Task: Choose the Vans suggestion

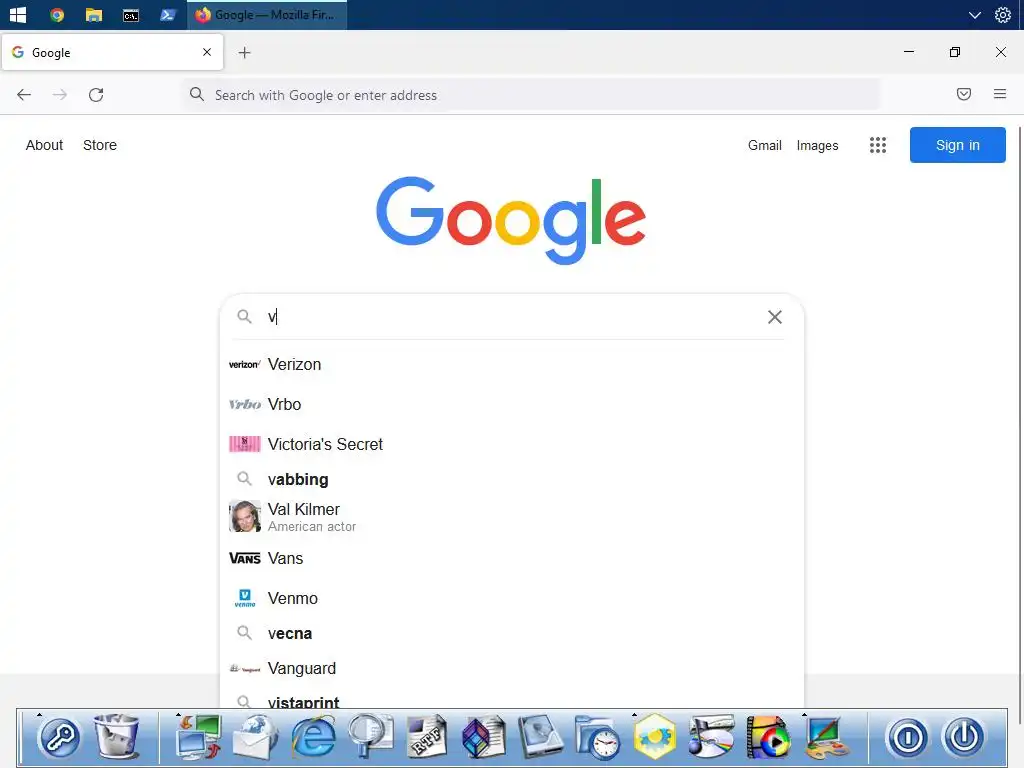Action: [x=512, y=558]
